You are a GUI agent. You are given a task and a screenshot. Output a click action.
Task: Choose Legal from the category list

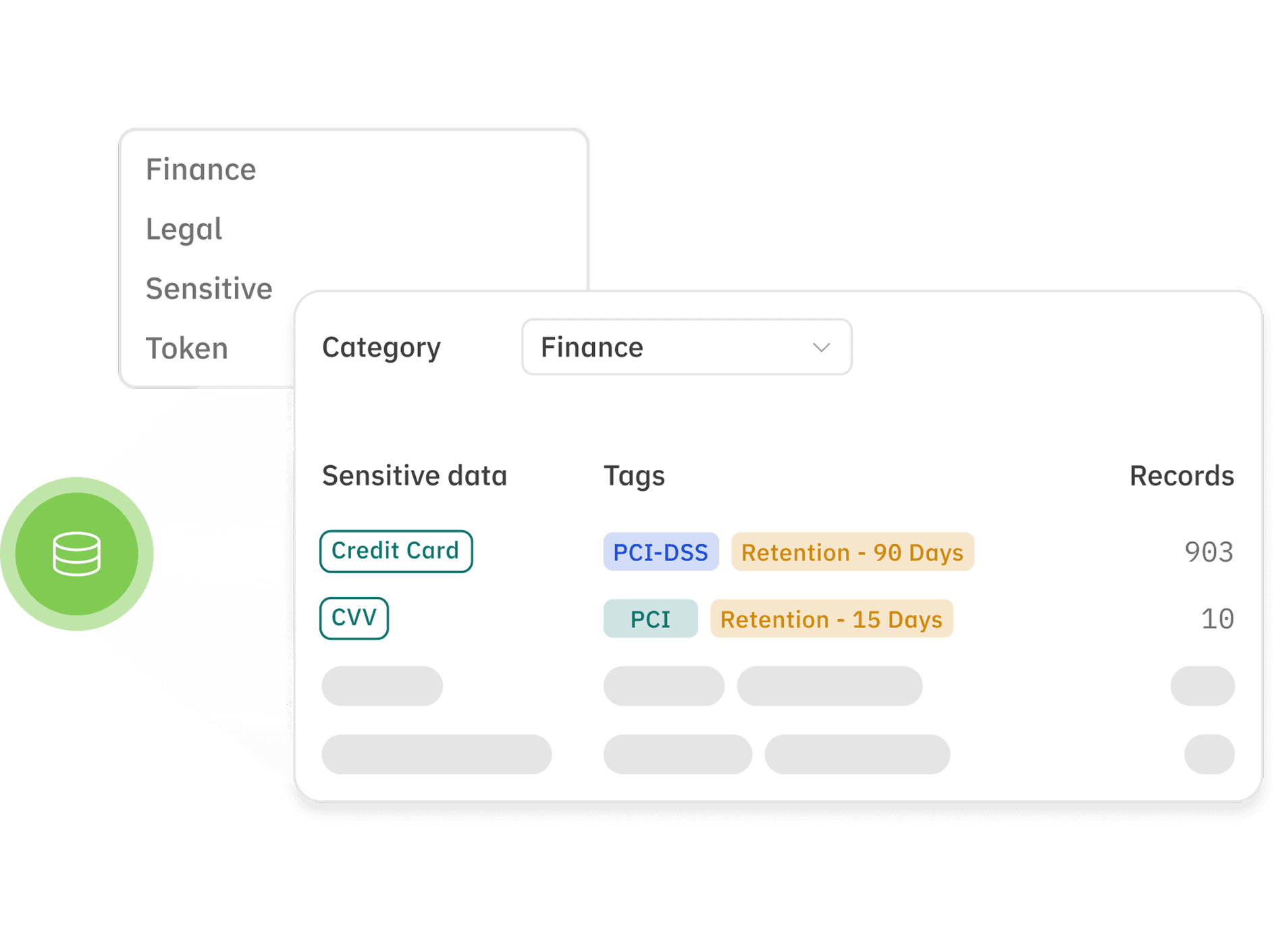[x=184, y=229]
